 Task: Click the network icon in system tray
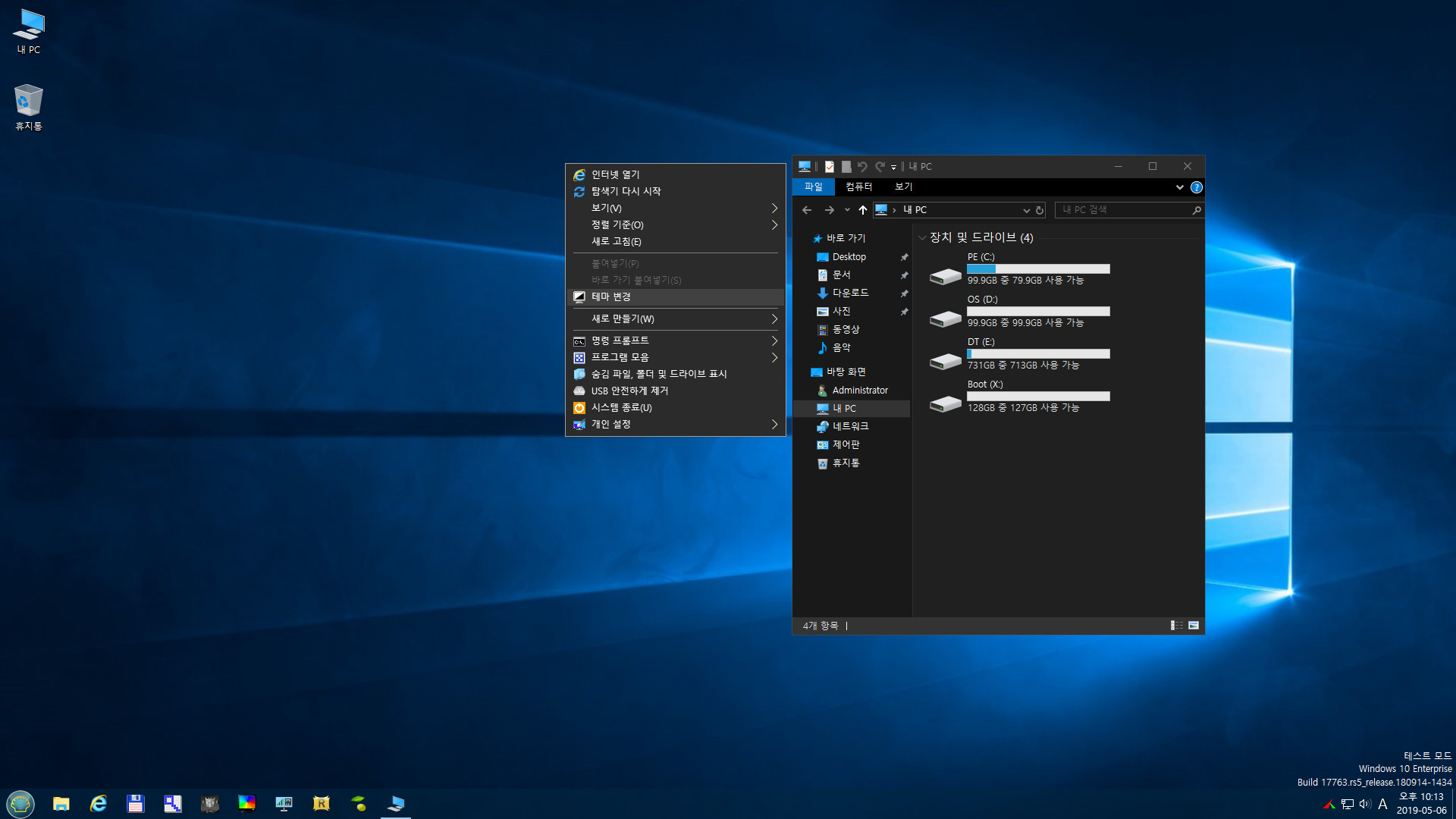click(1348, 804)
